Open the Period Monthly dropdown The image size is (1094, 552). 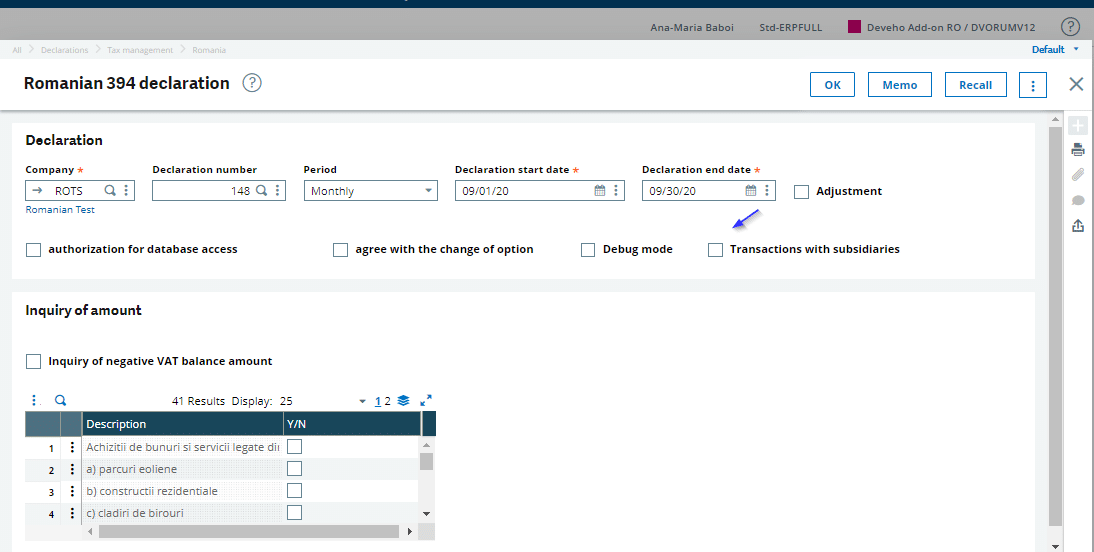coord(370,191)
